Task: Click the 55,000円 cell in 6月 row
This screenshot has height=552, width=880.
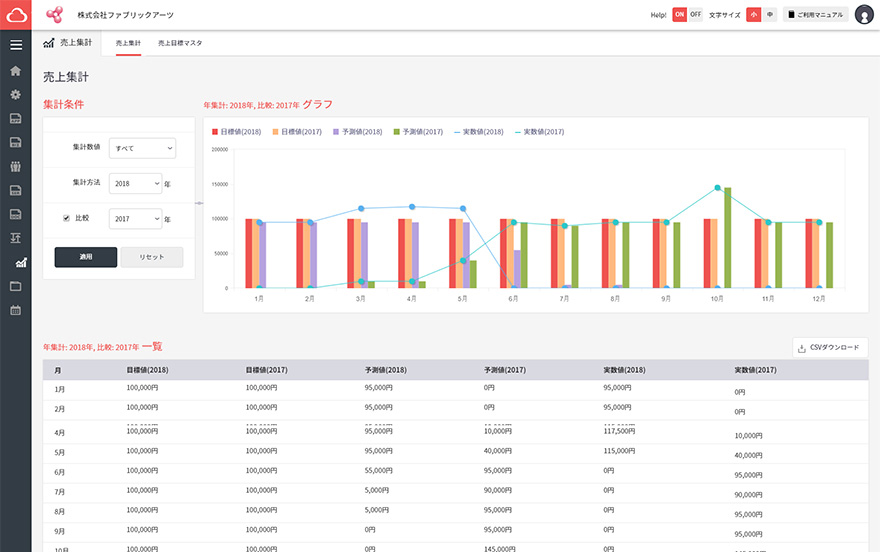Action: (x=379, y=471)
